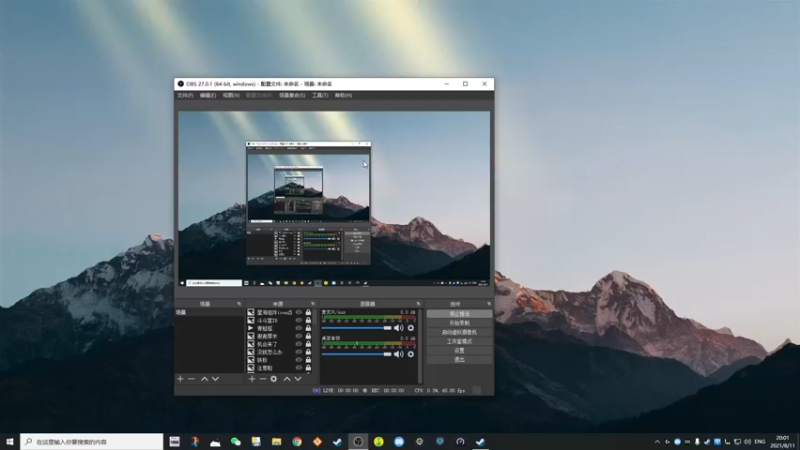The width and height of the screenshot is (800, 450).
Task: Click the CPU usage status bar text
Action: pyautogui.click(x=440, y=391)
